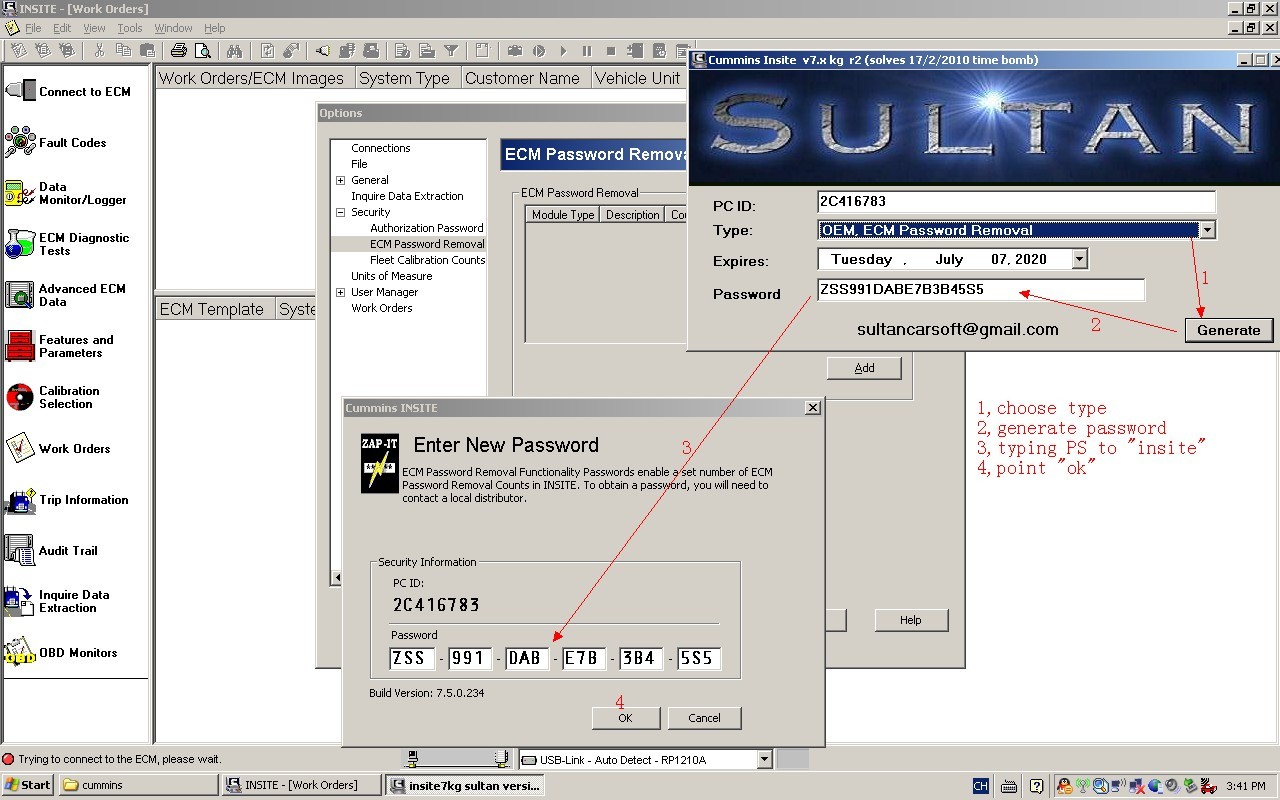1280x800 pixels.
Task: Expand the User Manager tree node
Action: (340, 292)
